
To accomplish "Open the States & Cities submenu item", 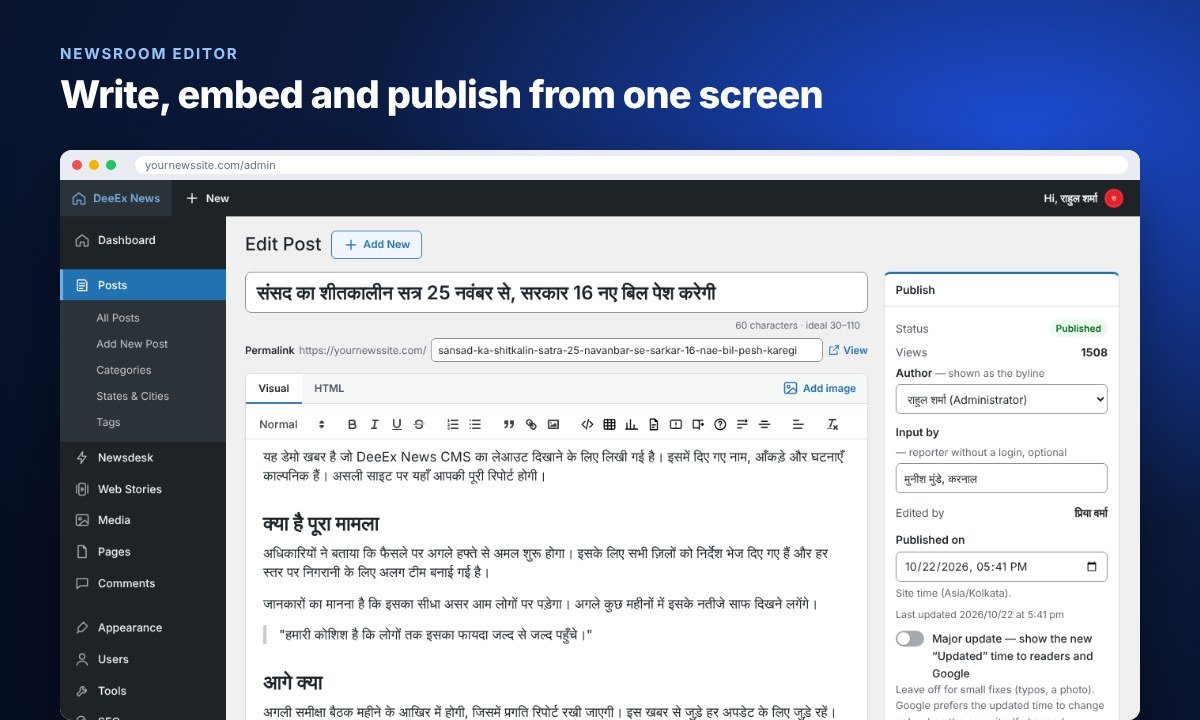I will (x=133, y=396).
